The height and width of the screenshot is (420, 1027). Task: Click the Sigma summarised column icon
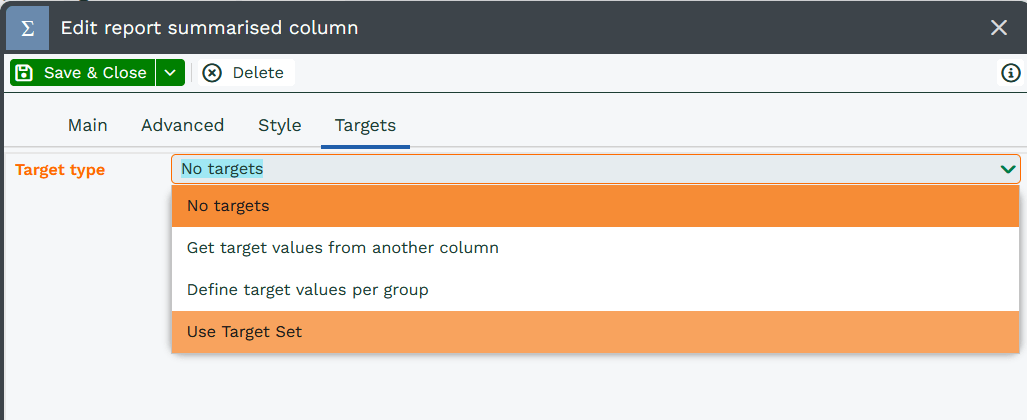(x=27, y=28)
